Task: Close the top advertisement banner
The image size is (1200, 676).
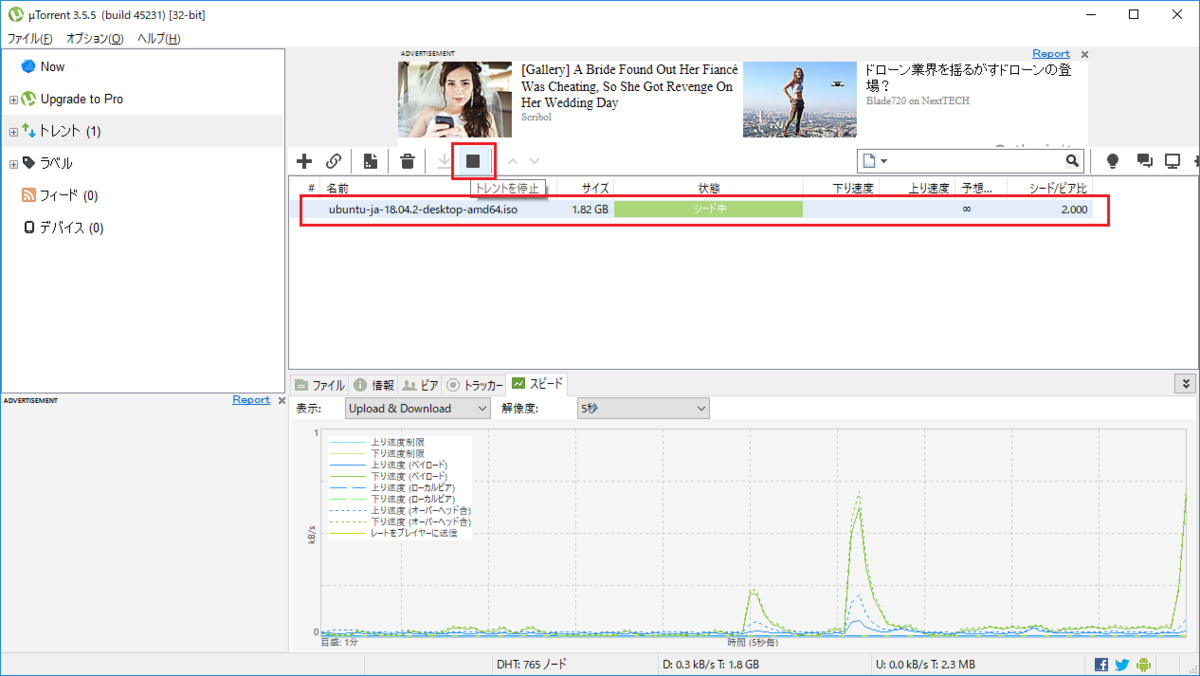Action: [x=1085, y=54]
